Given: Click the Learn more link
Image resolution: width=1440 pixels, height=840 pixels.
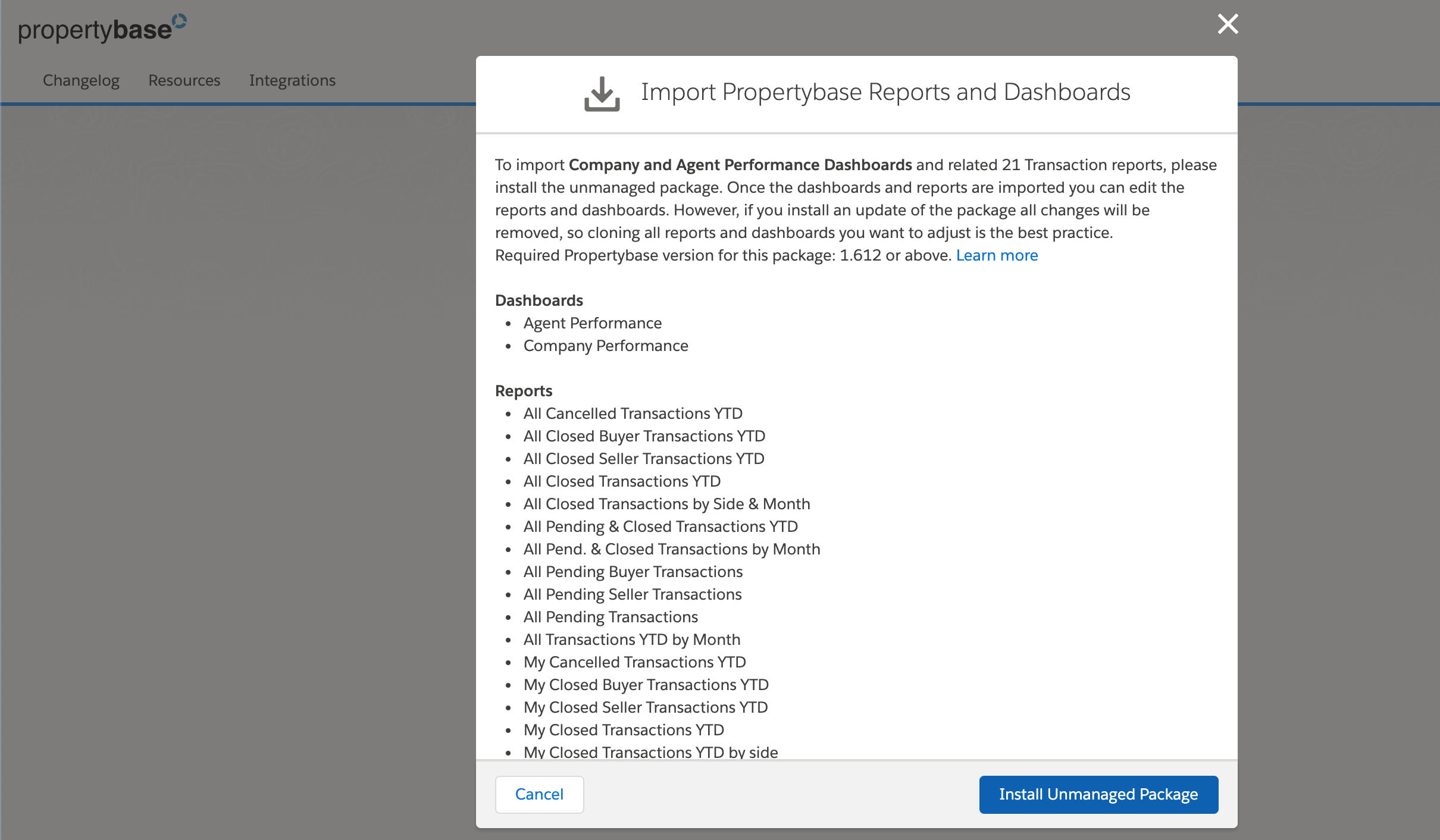Looking at the screenshot, I should (996, 255).
